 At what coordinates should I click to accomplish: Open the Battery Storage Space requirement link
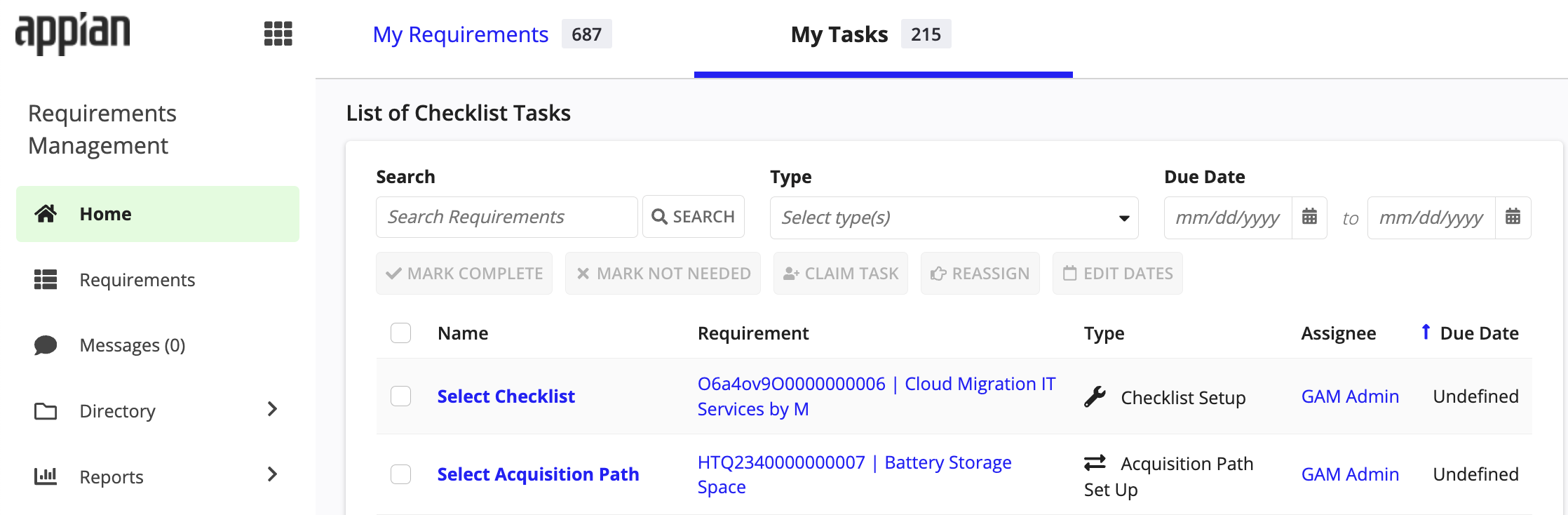[x=854, y=474]
